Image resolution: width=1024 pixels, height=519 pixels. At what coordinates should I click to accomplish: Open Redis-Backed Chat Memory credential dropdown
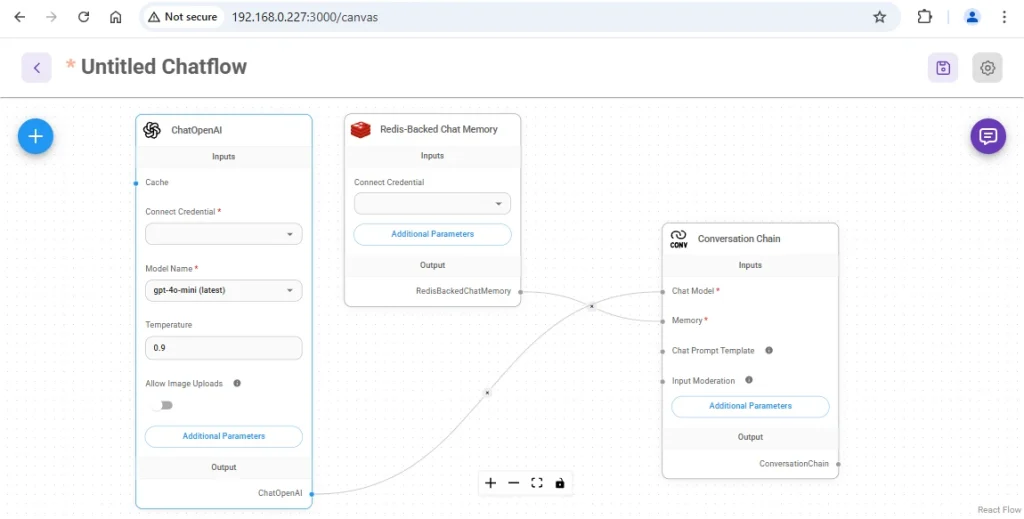(432, 204)
